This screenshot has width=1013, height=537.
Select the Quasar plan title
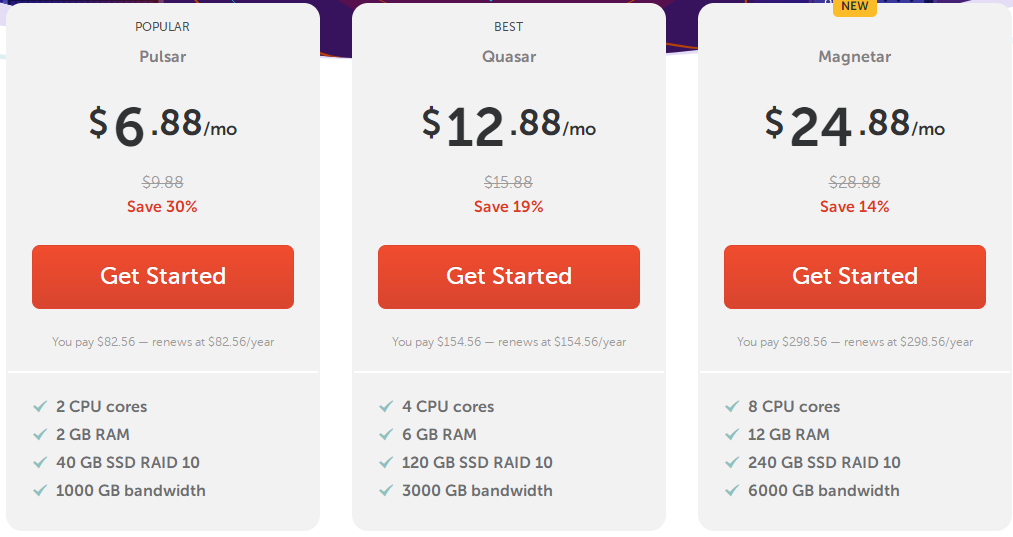click(x=509, y=57)
